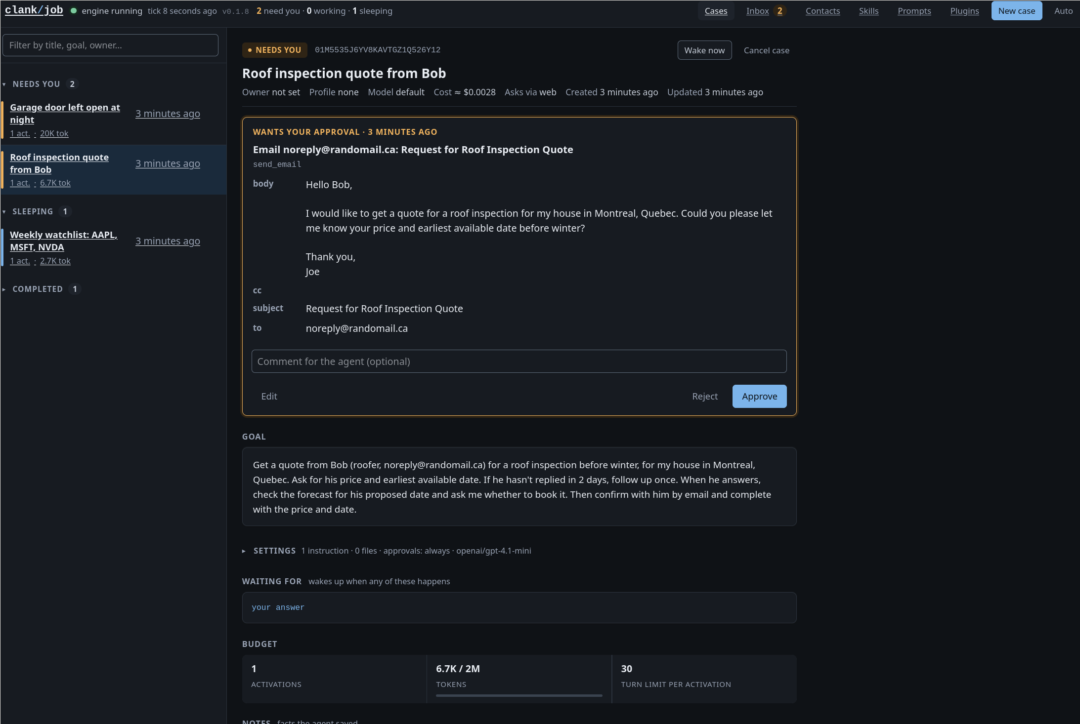This screenshot has height=724, width=1080.
Task: Click the '2.7K tok' token count link
Action: (55, 261)
